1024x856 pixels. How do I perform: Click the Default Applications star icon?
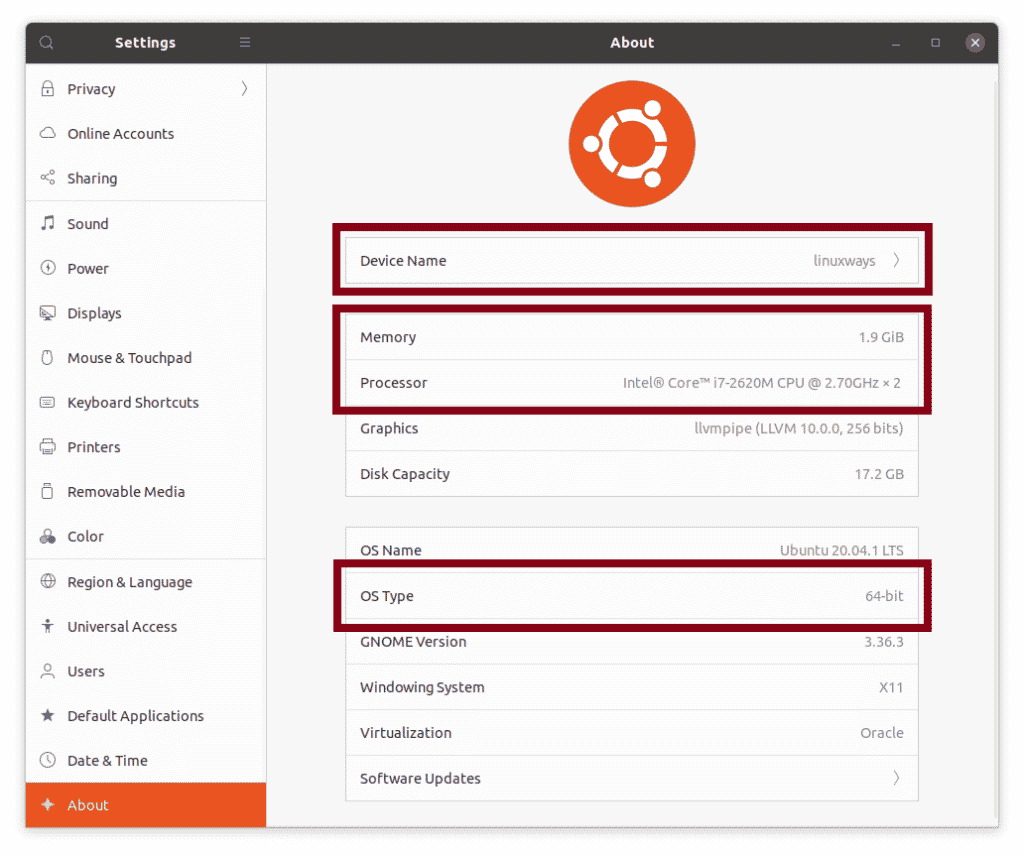pos(47,716)
